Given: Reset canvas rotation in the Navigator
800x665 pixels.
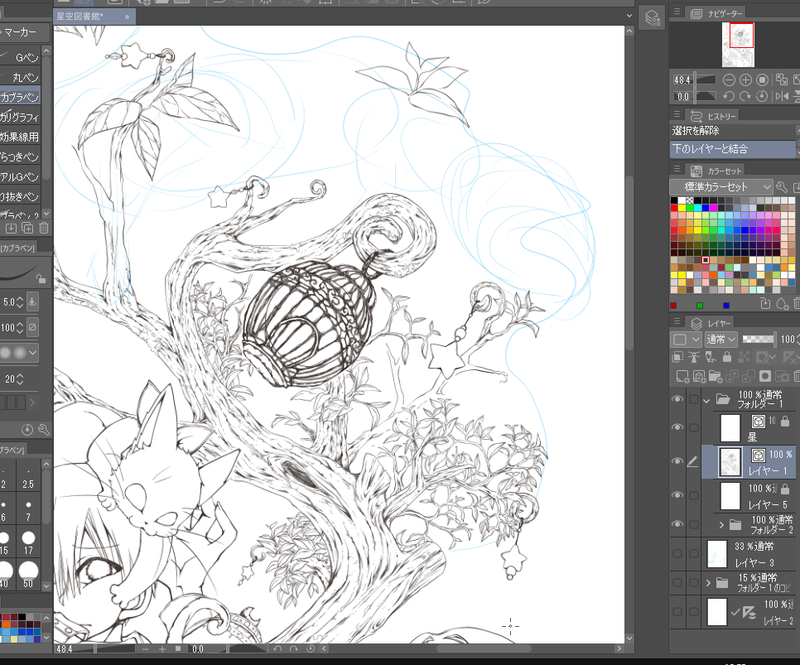Looking at the screenshot, I should pos(762,96).
